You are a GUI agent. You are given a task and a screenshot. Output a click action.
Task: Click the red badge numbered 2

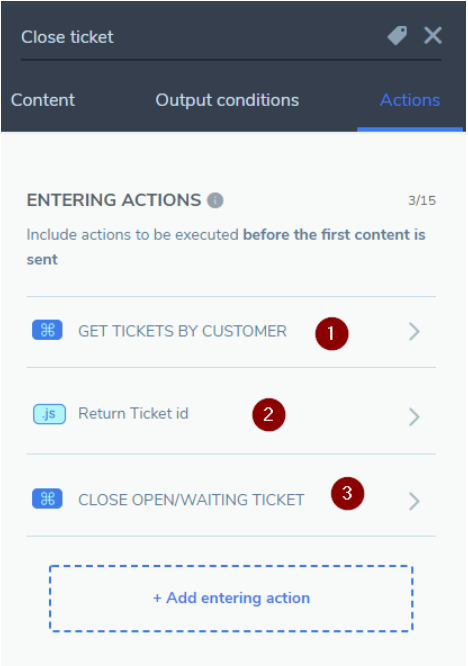(269, 415)
